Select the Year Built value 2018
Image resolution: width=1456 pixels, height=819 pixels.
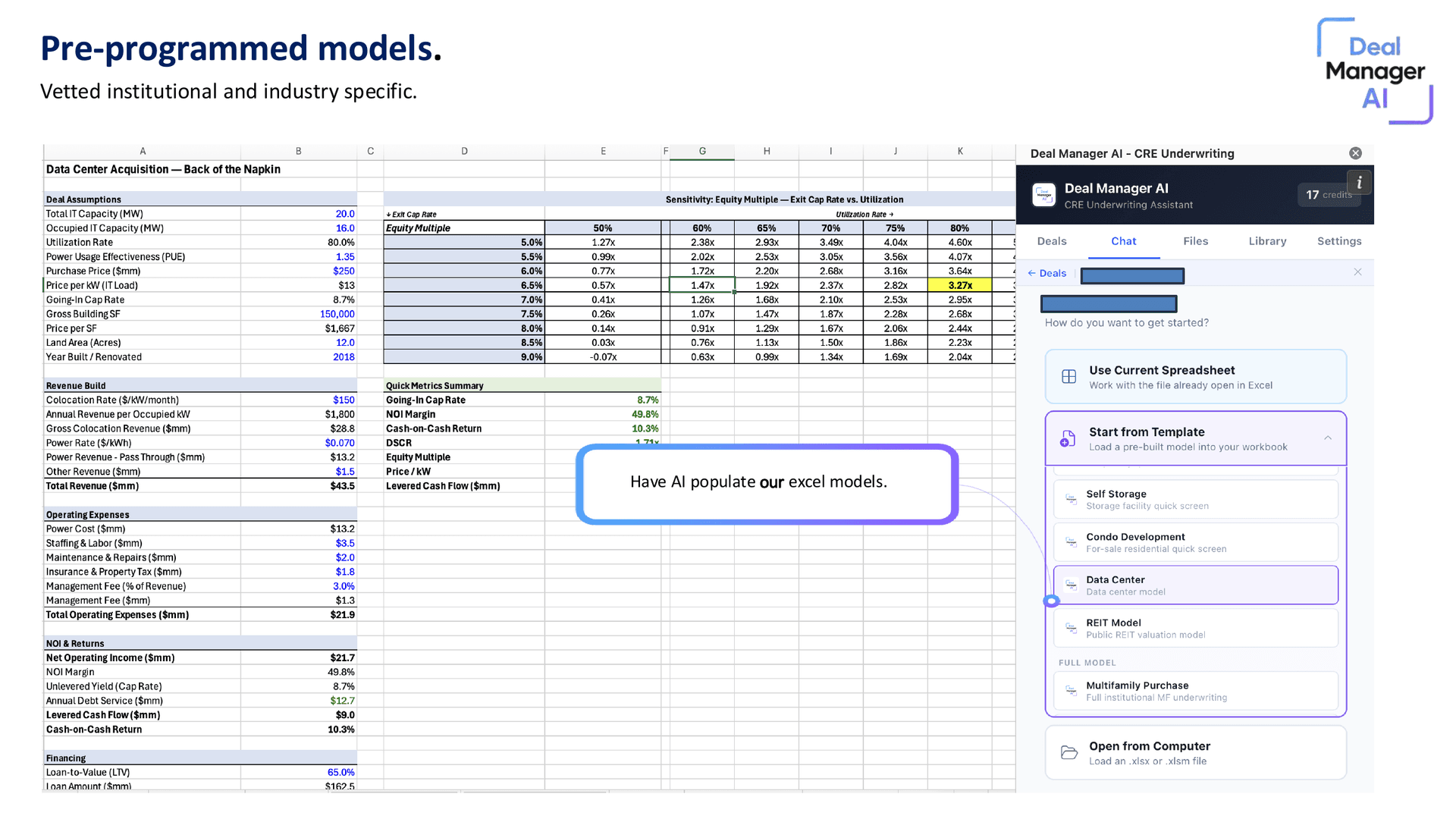point(299,357)
